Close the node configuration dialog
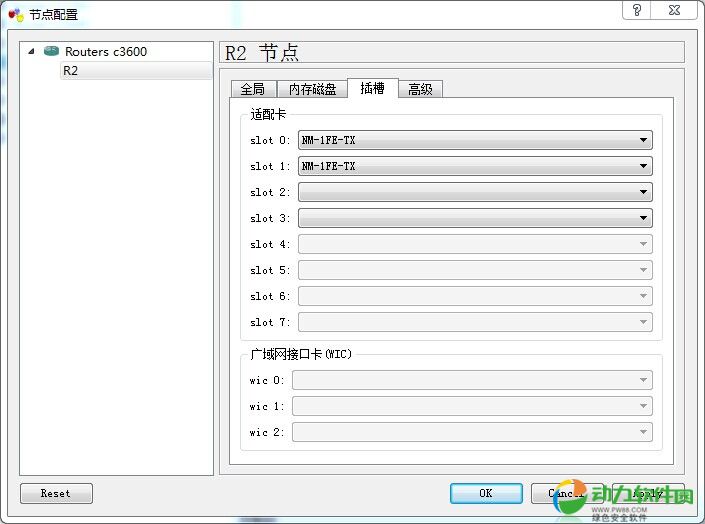Screen dimensions: 705x524 pyautogui.click(x=677, y=10)
